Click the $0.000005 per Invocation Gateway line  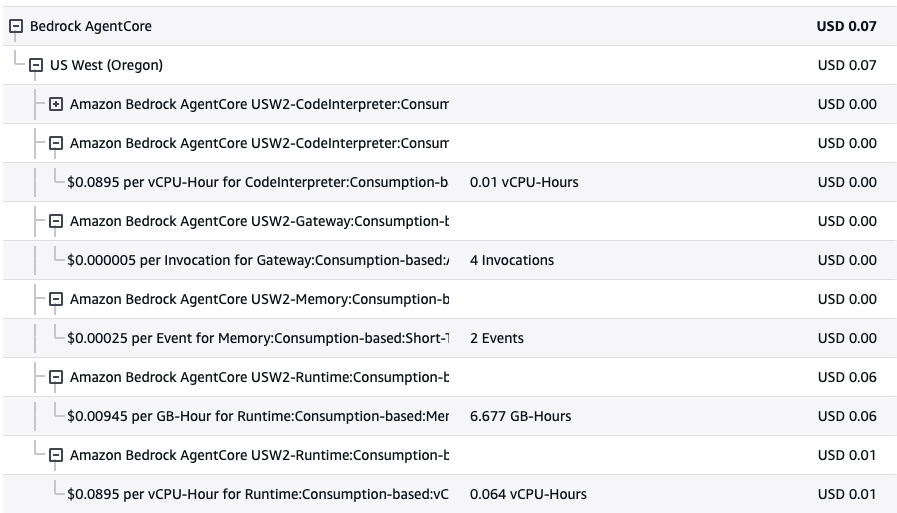(257, 261)
